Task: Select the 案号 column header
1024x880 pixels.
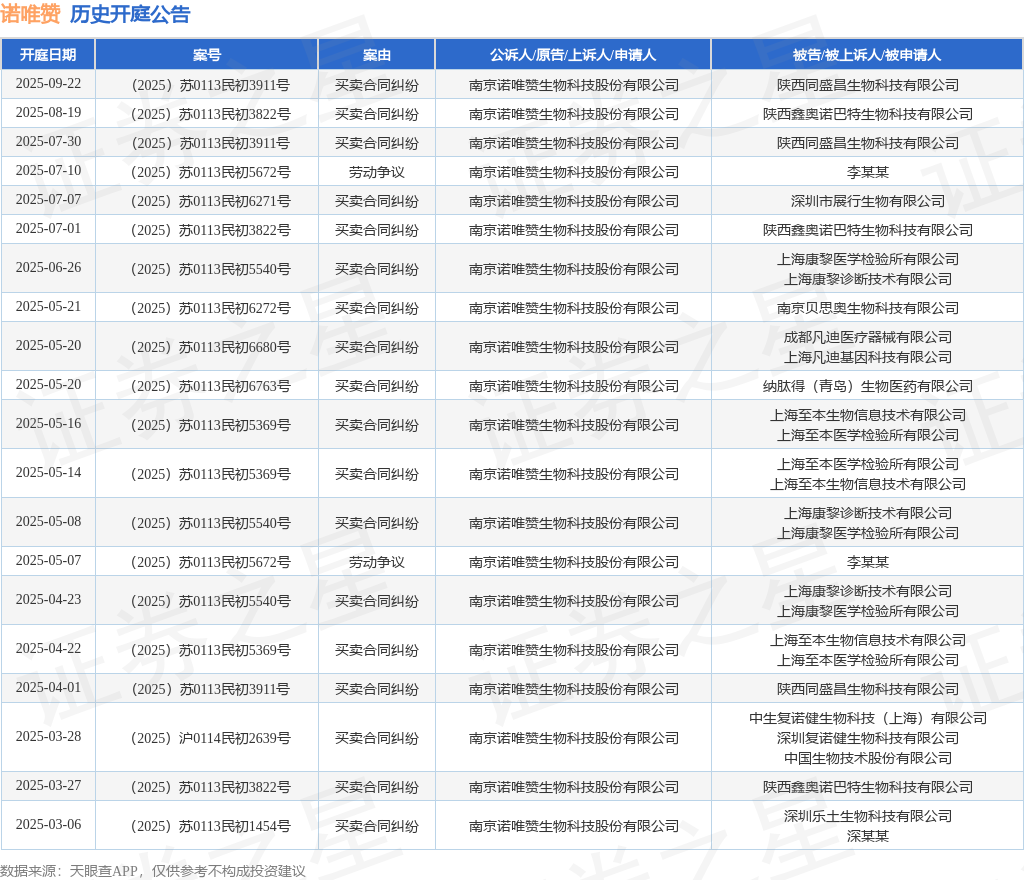Action: [x=207, y=55]
